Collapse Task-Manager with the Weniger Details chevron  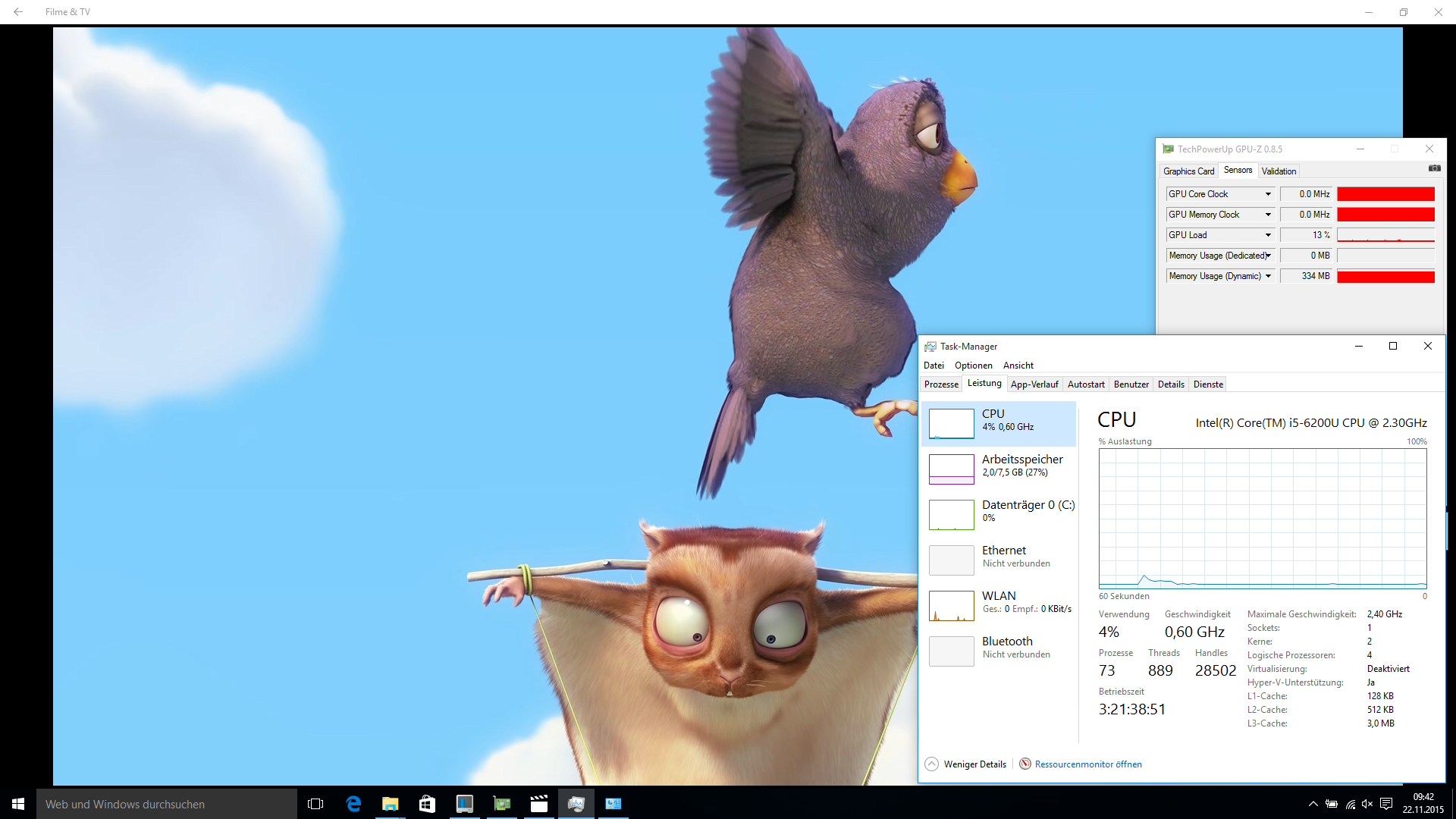coord(931,764)
